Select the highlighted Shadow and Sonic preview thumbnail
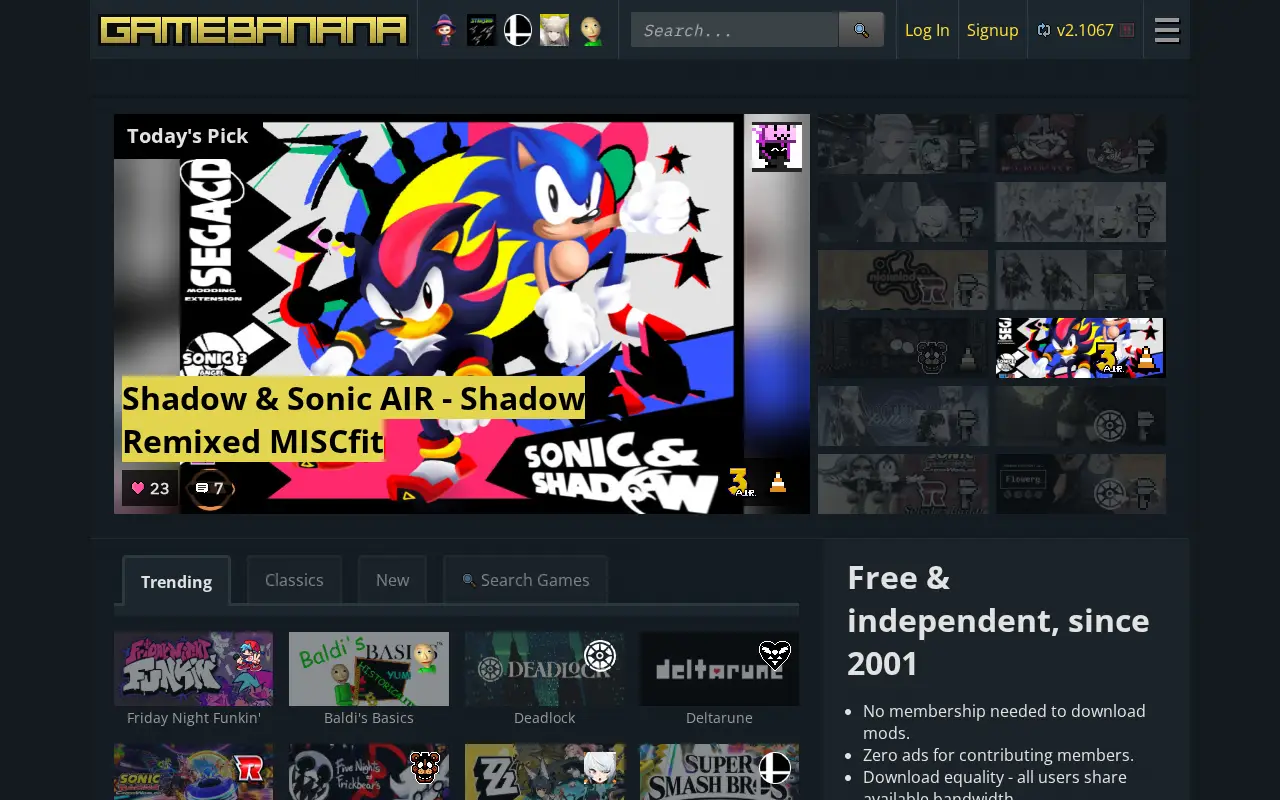The image size is (1280, 800). point(1081,348)
